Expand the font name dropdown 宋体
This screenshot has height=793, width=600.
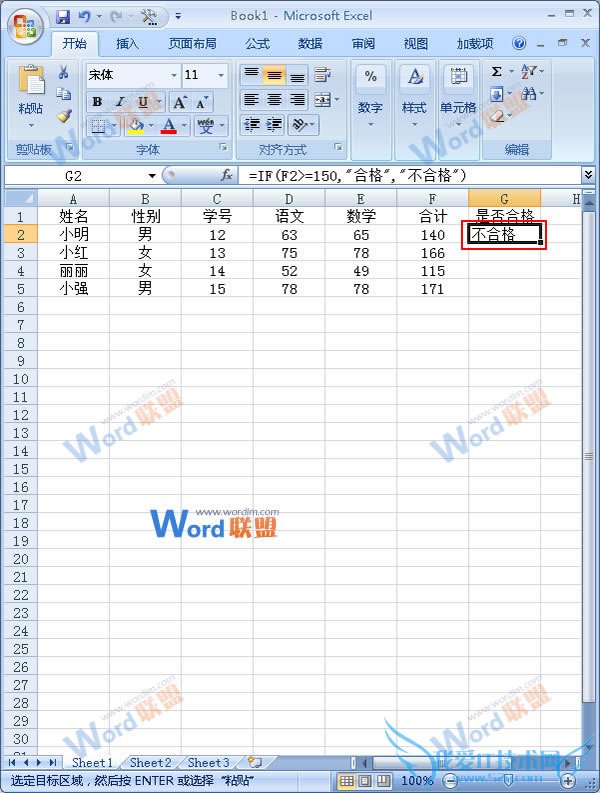click(x=174, y=75)
